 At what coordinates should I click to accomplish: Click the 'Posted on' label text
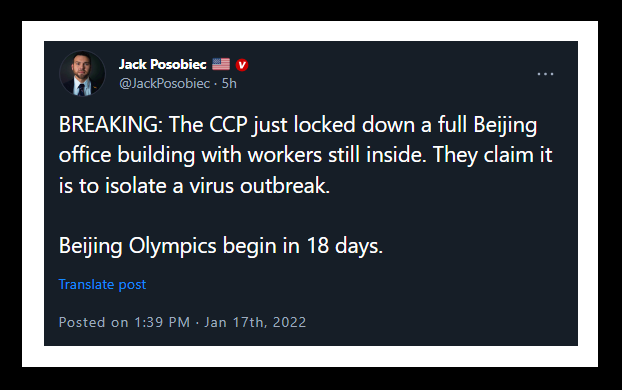point(94,322)
